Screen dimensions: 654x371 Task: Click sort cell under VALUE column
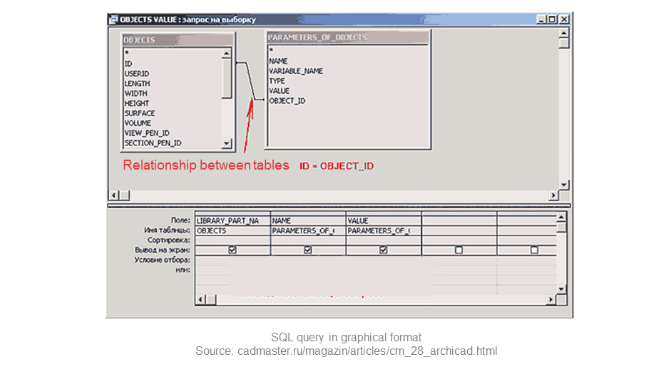[384, 240]
